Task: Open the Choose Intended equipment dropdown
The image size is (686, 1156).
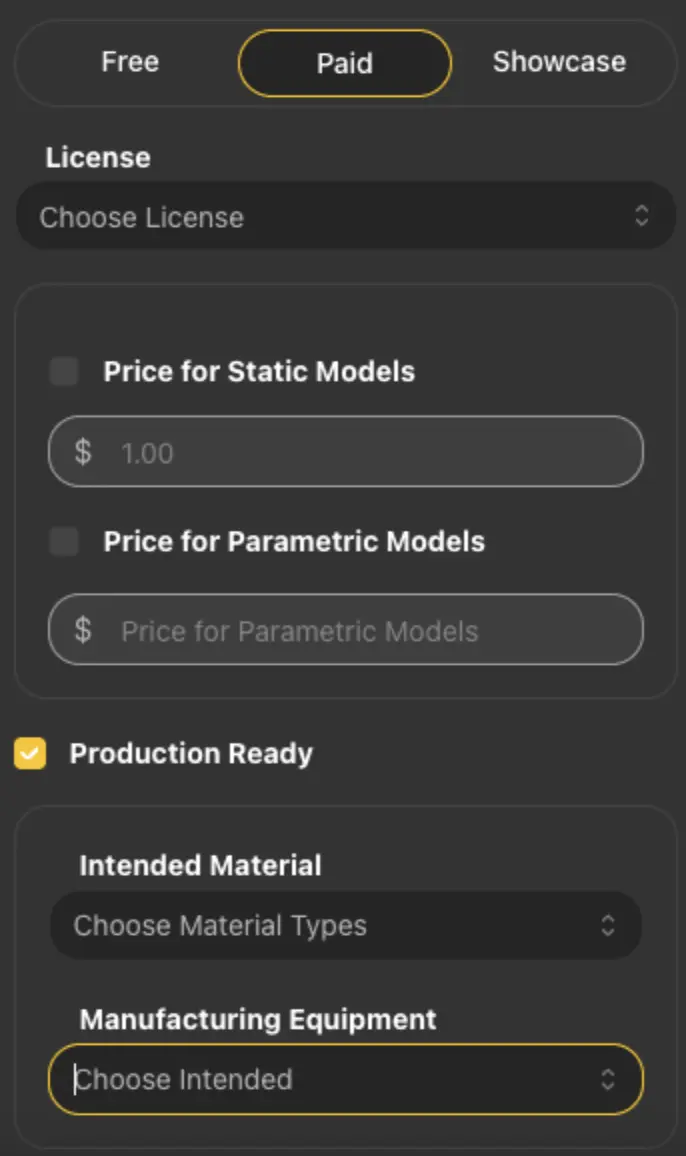Action: [x=345, y=1079]
